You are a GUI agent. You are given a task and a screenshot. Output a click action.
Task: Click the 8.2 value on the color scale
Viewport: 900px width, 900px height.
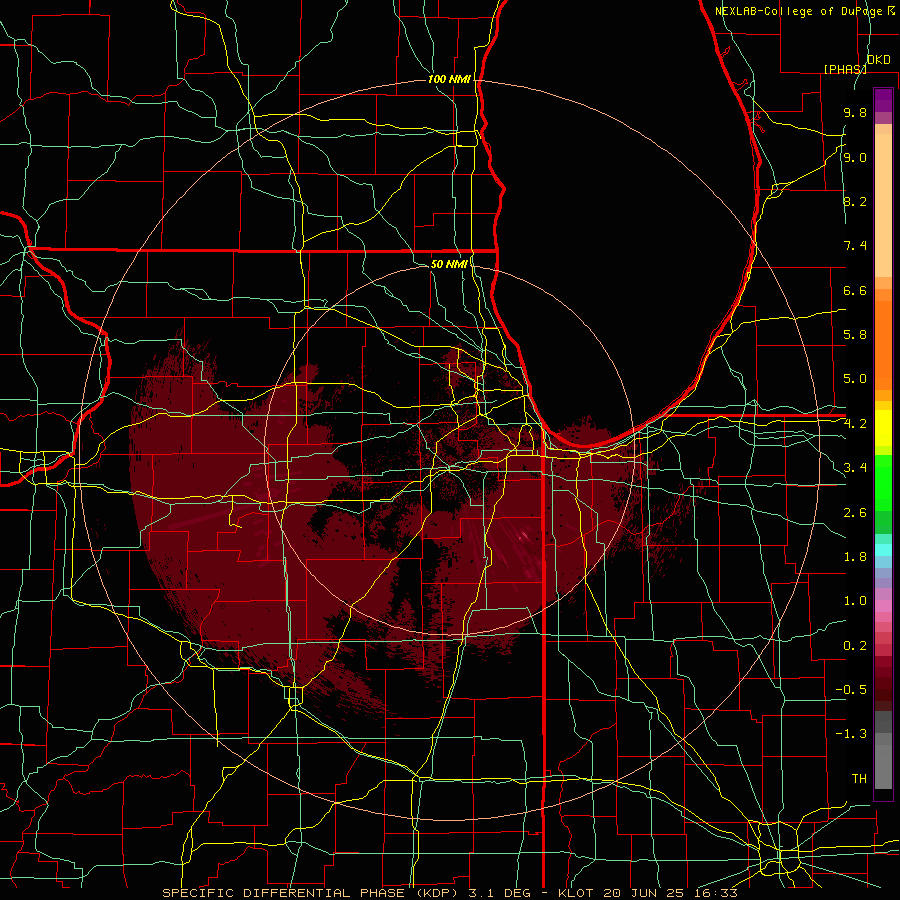(855, 201)
